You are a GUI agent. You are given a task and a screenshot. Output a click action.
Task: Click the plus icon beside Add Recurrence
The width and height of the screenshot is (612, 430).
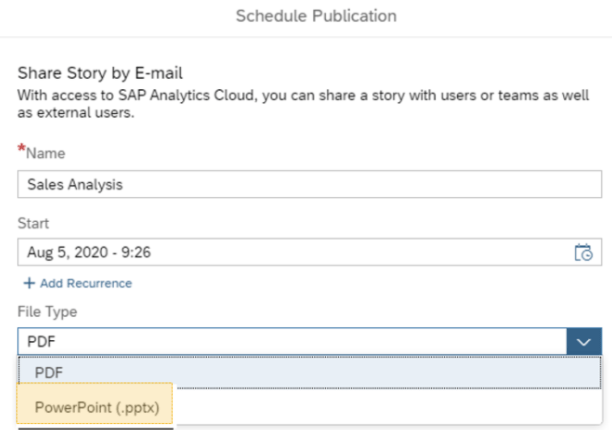(29, 283)
